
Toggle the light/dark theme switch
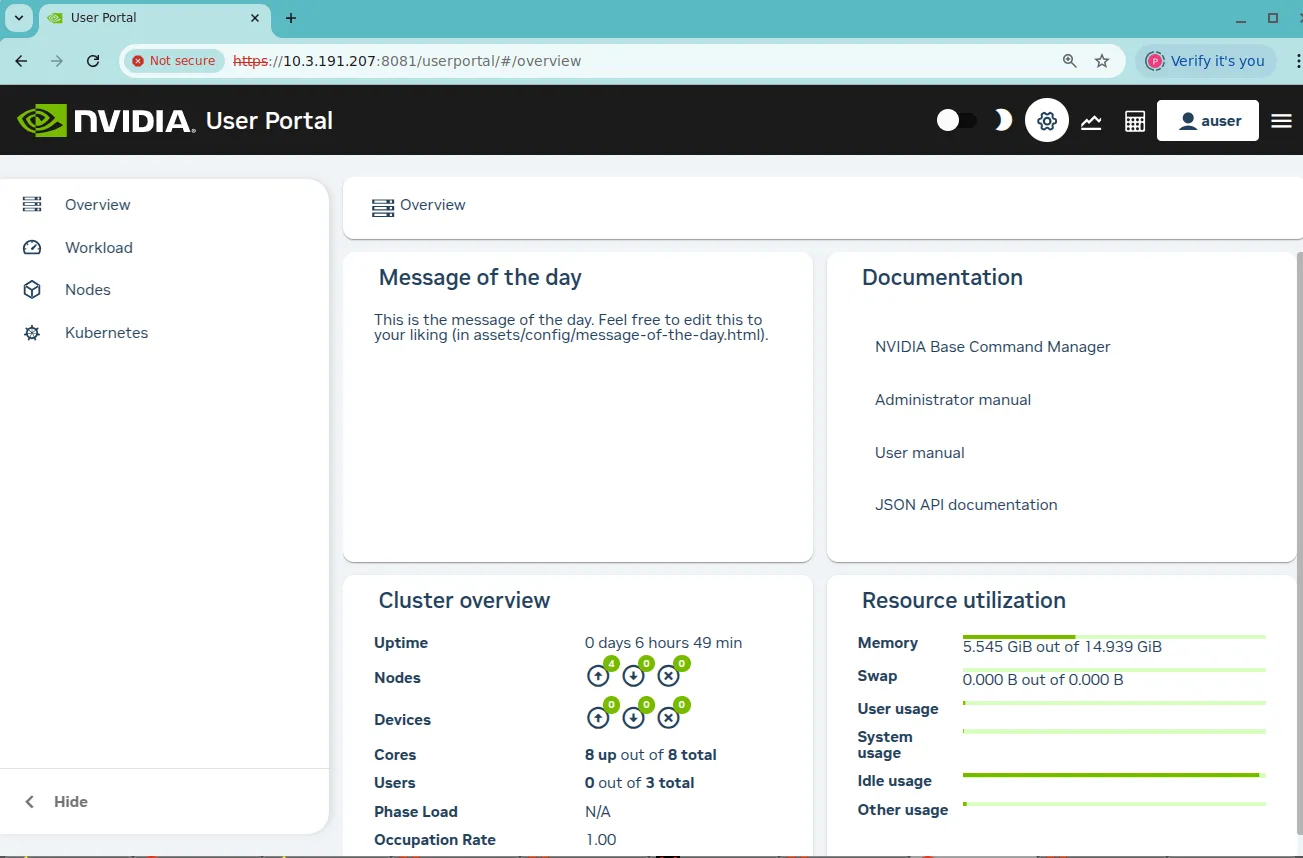[957, 121]
